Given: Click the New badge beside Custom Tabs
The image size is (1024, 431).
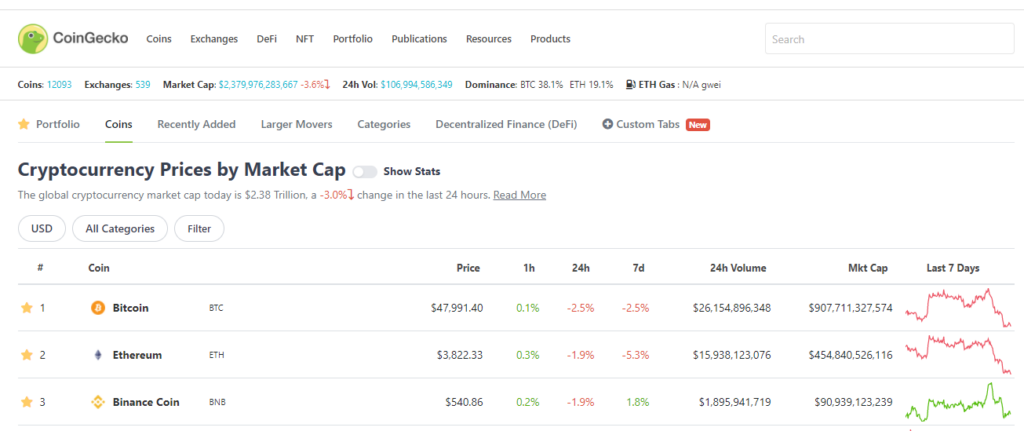Looking at the screenshot, I should point(698,125).
